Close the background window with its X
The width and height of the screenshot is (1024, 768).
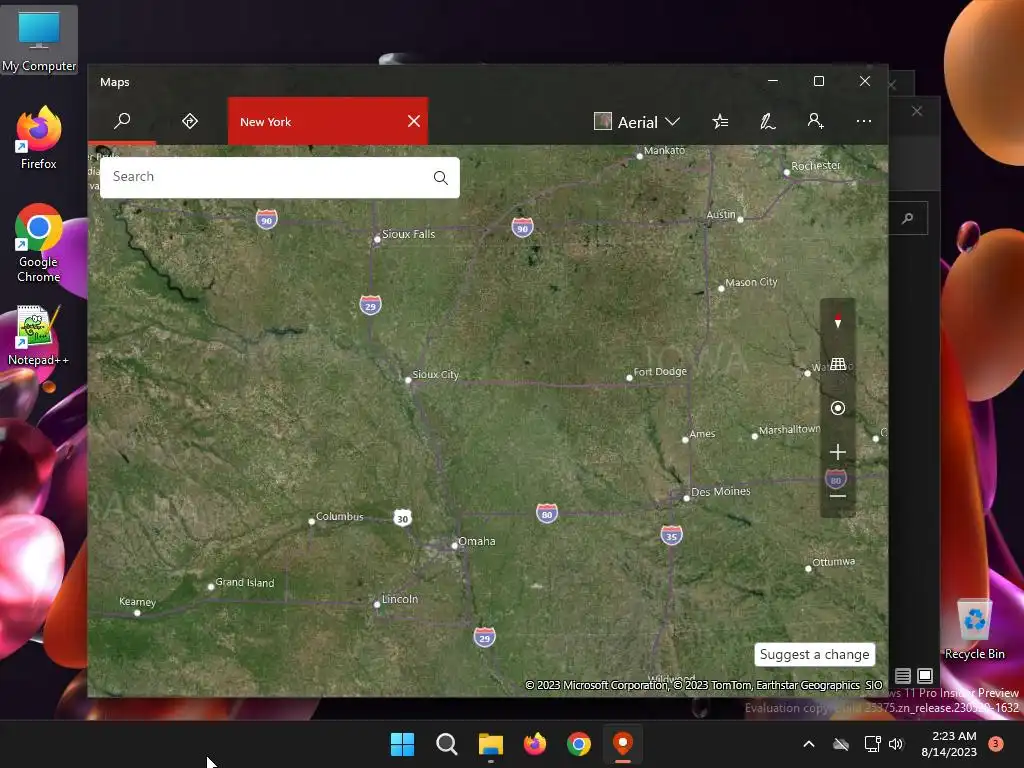[x=917, y=111]
